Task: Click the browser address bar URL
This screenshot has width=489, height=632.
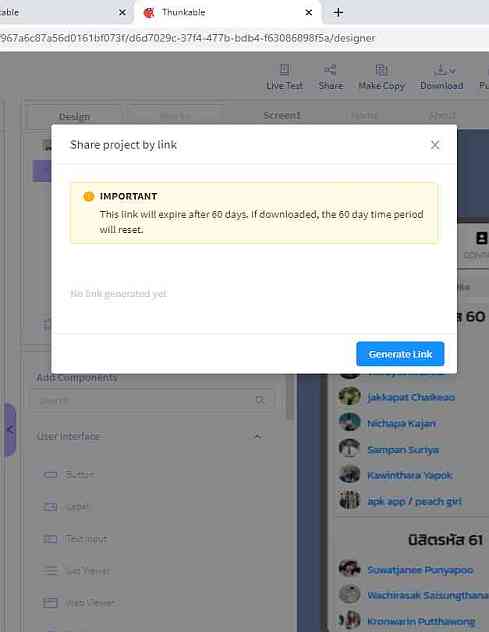Action: (187, 38)
